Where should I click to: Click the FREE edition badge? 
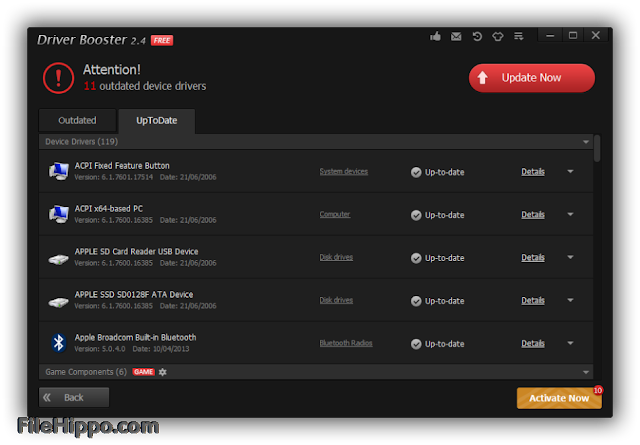point(162,40)
